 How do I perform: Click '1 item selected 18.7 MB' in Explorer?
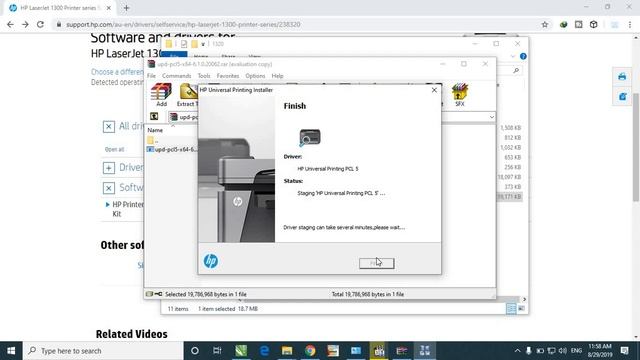tap(228, 309)
